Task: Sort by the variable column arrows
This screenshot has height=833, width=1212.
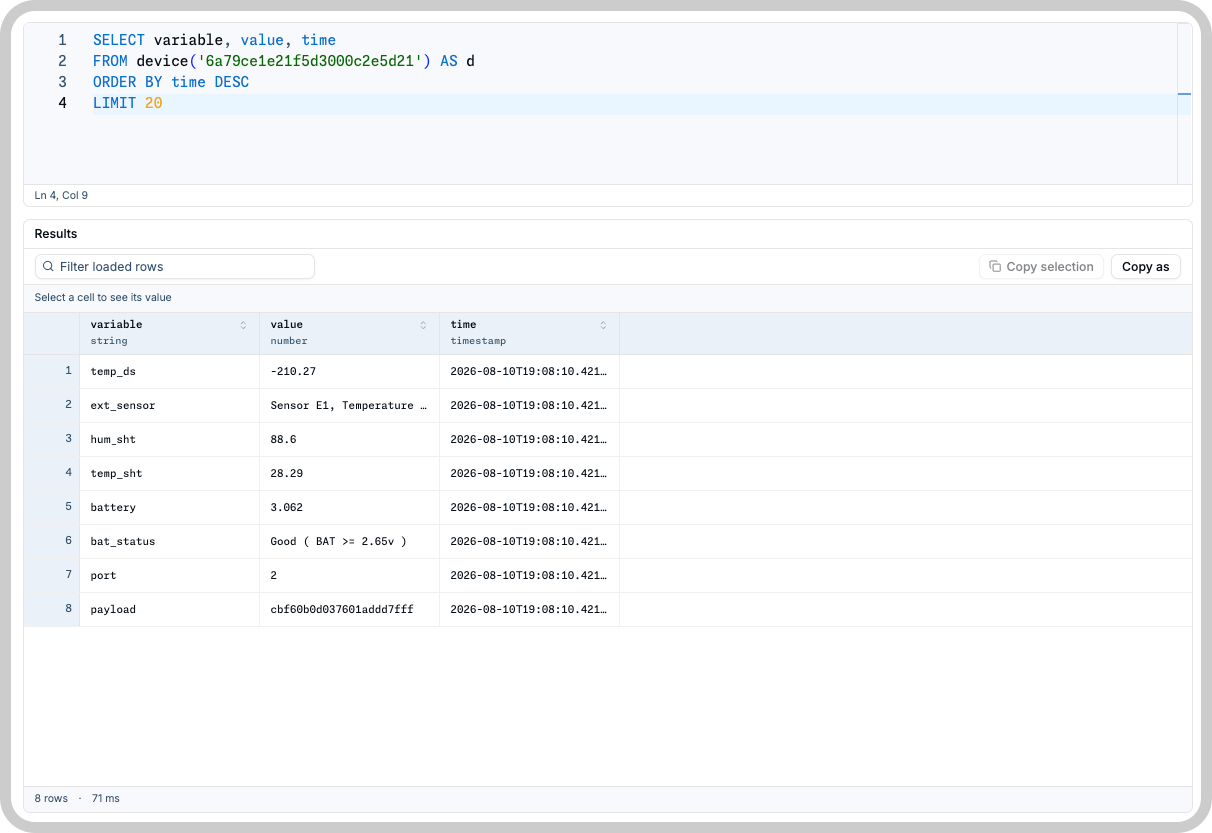Action: point(243,325)
